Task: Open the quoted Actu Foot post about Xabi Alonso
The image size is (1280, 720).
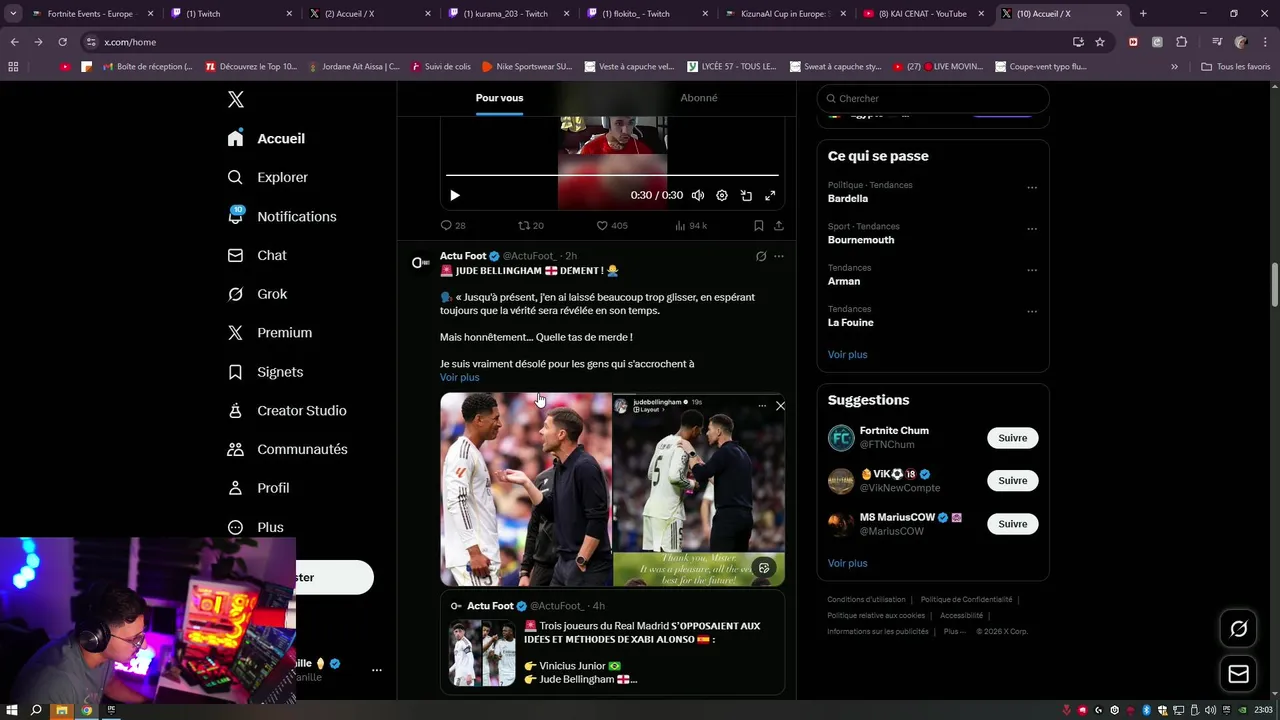Action: click(612, 644)
